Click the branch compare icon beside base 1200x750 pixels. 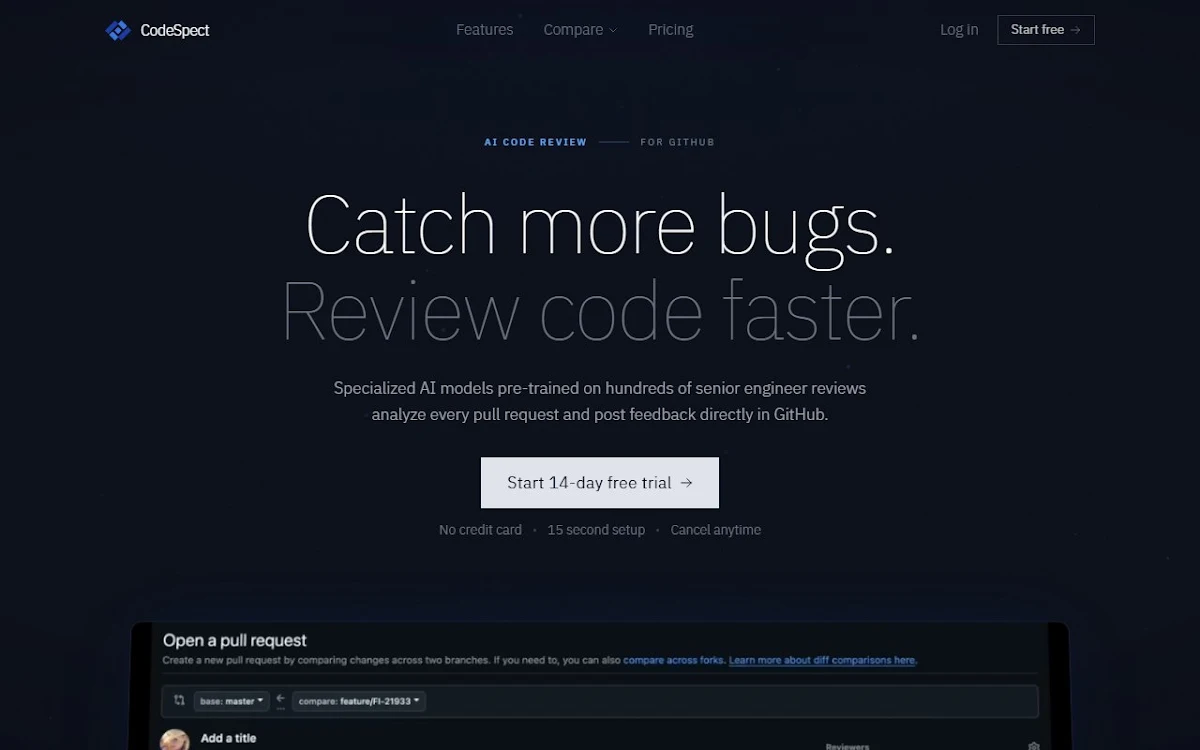point(179,701)
